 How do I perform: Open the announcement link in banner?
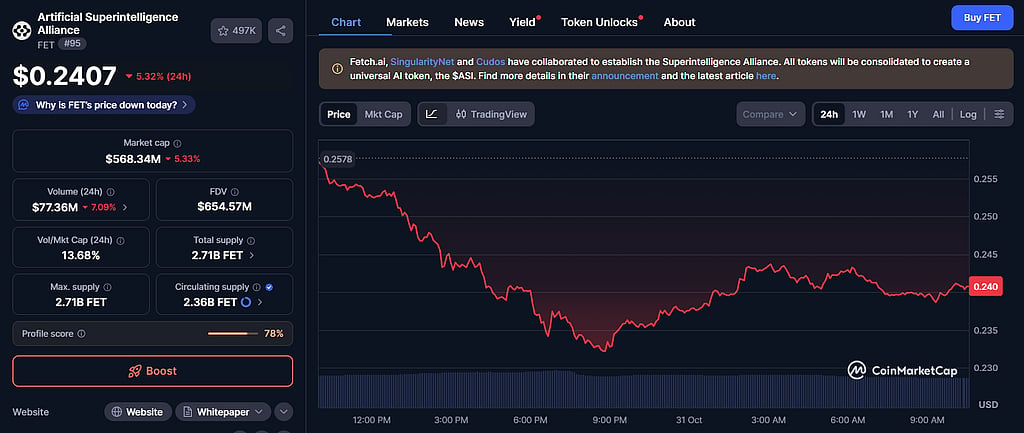tap(625, 76)
